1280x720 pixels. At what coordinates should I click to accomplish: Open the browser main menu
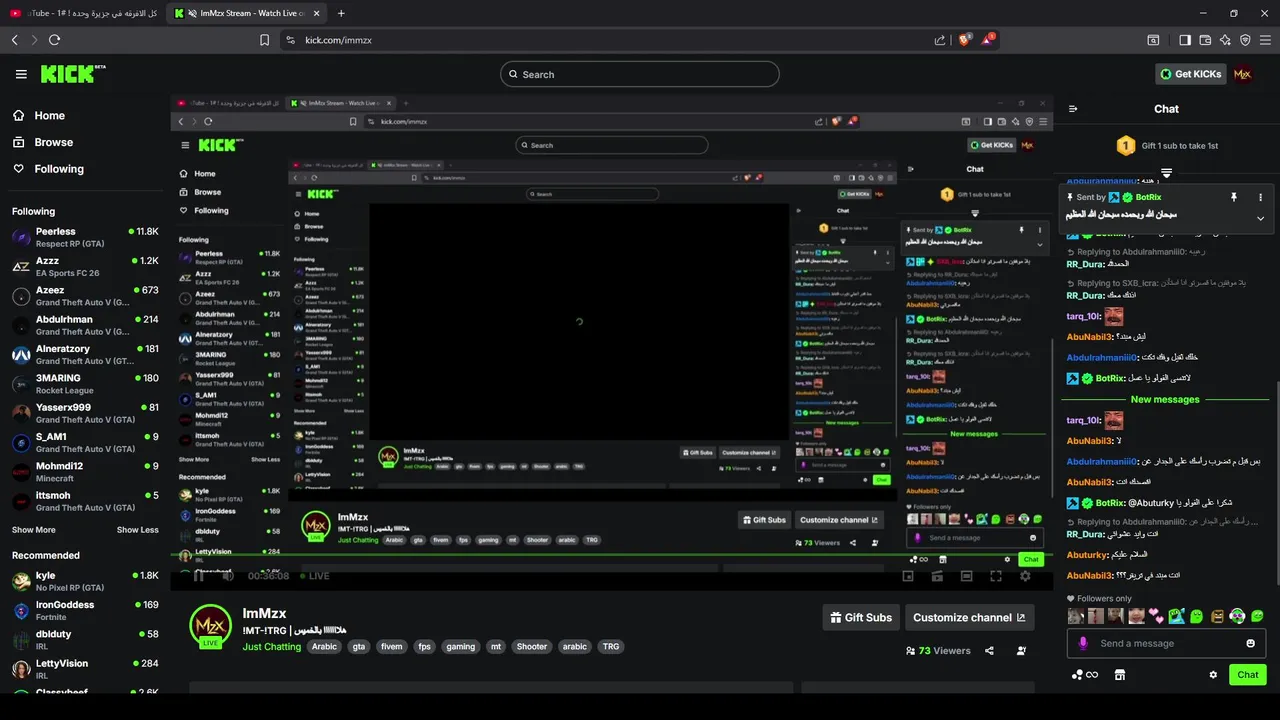(x=1265, y=40)
